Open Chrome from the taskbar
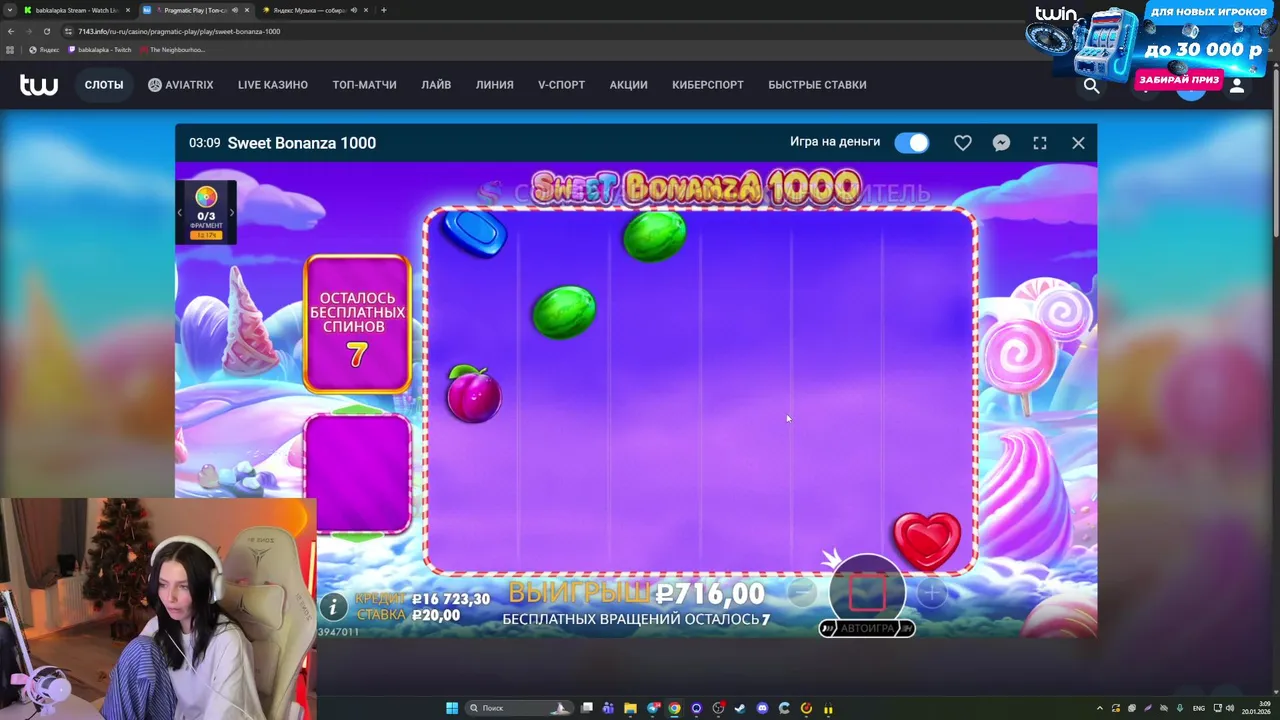1280x720 pixels. click(675, 708)
